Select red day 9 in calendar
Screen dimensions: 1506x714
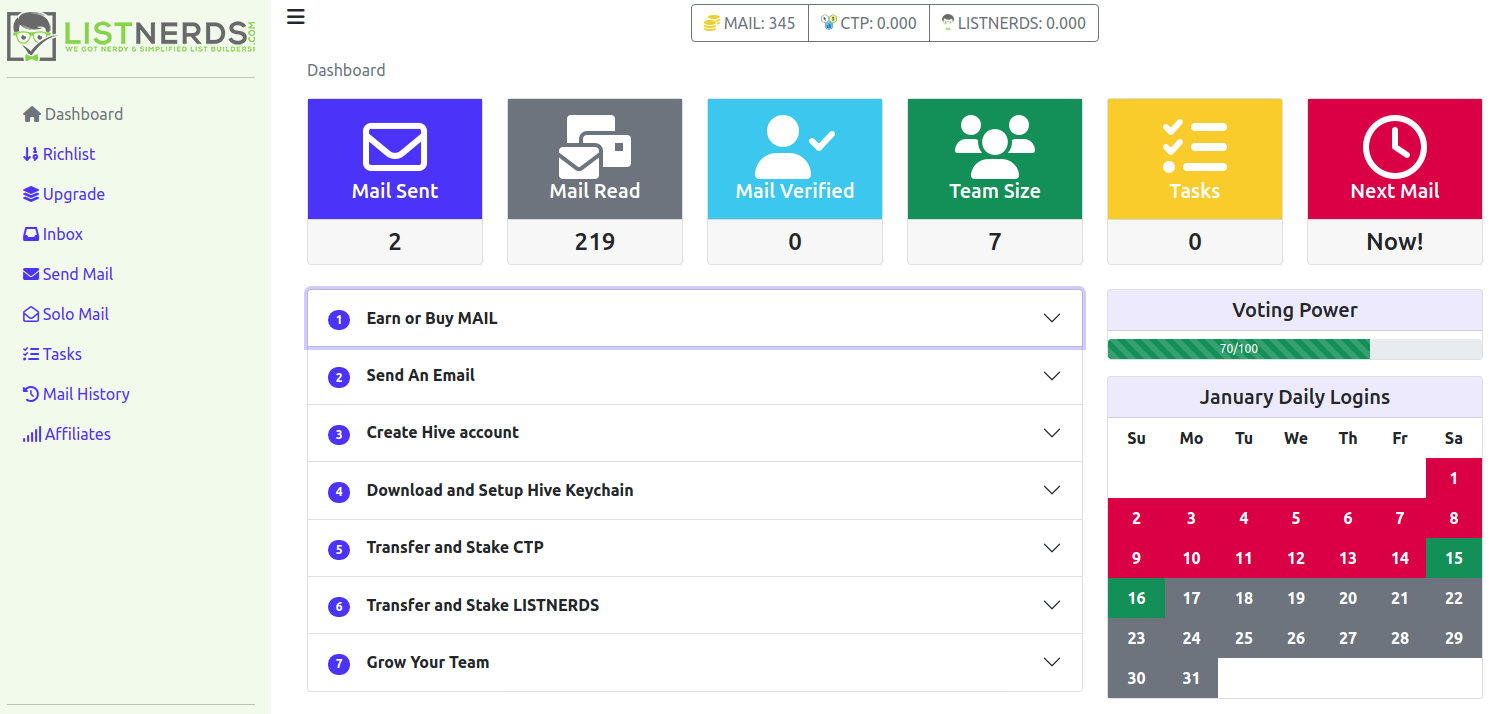pos(1136,558)
